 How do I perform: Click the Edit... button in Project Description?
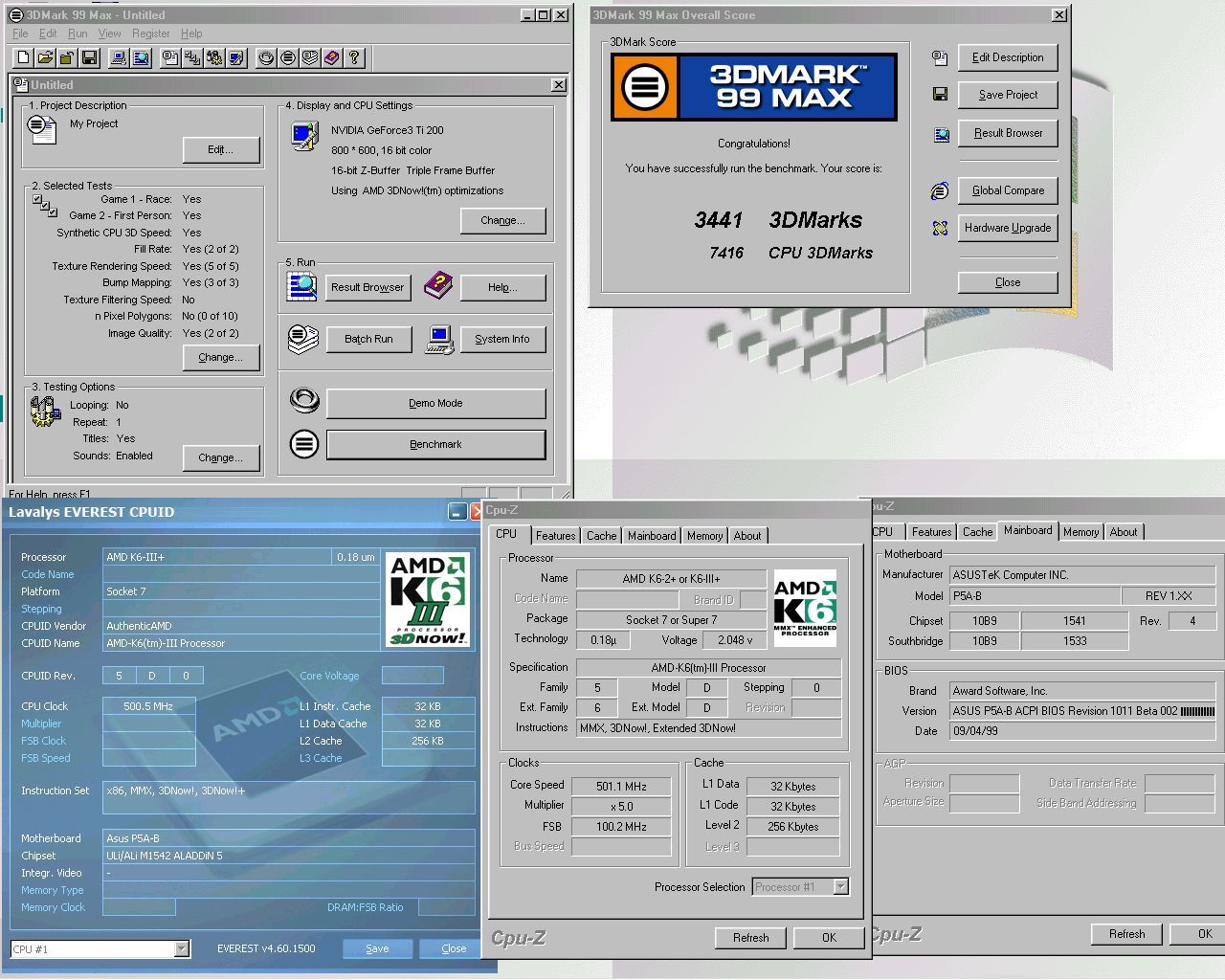coord(221,149)
